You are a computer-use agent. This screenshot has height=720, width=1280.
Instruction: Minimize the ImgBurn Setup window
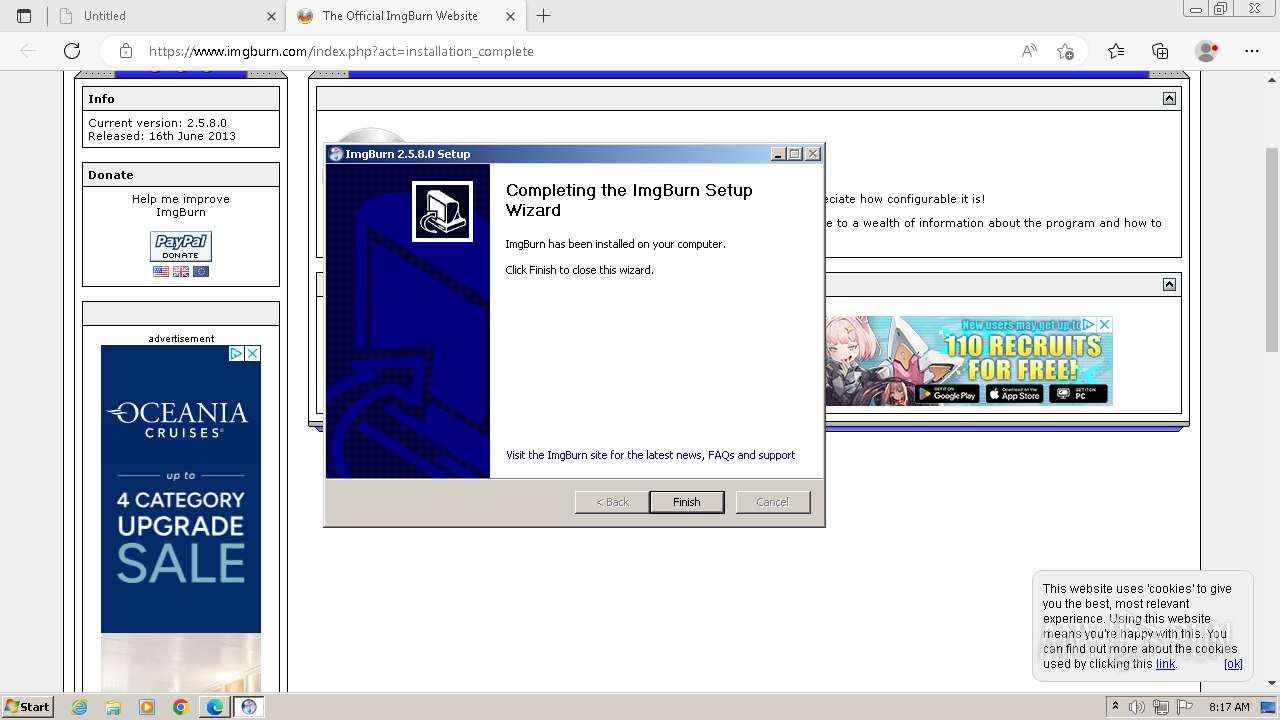coord(778,154)
